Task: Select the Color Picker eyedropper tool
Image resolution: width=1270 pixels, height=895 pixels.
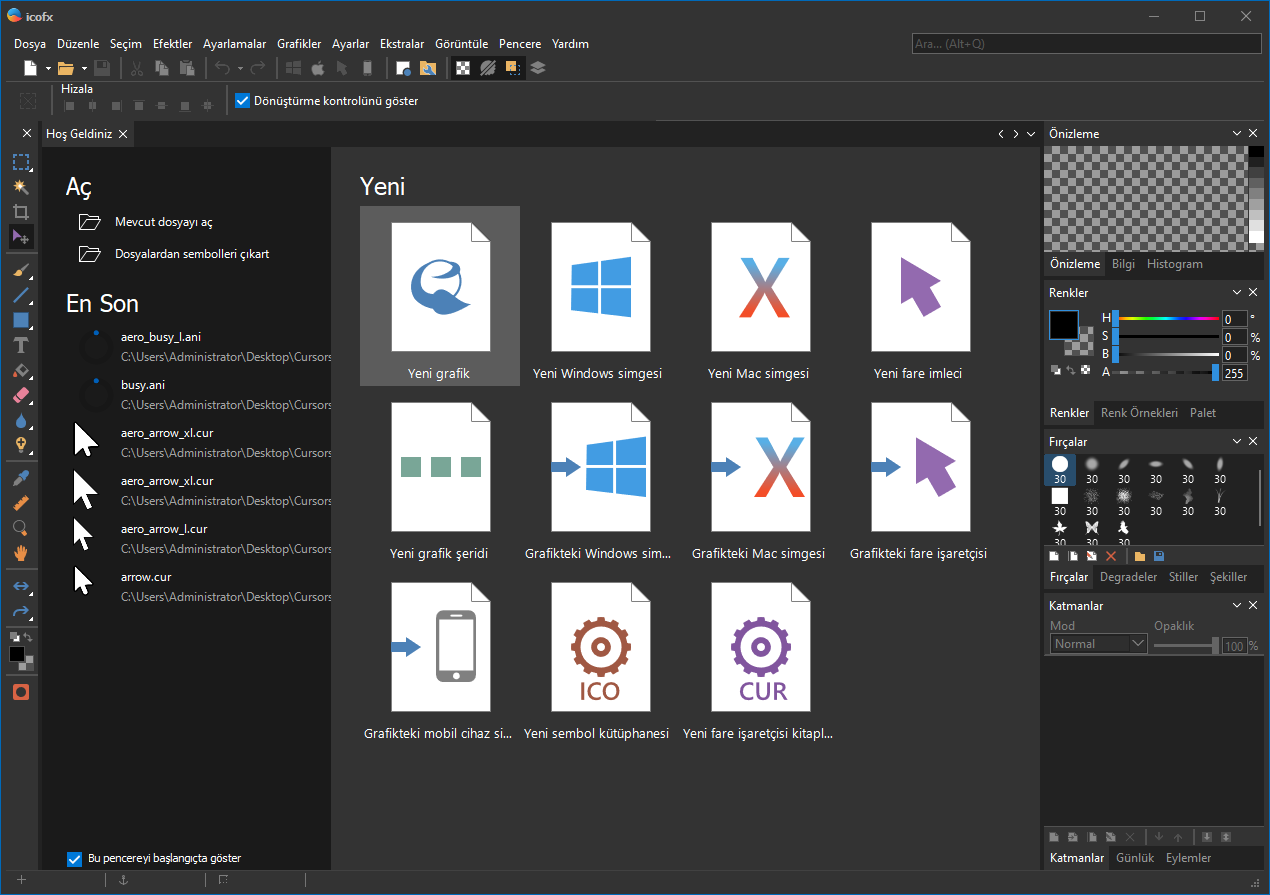Action: (20, 479)
